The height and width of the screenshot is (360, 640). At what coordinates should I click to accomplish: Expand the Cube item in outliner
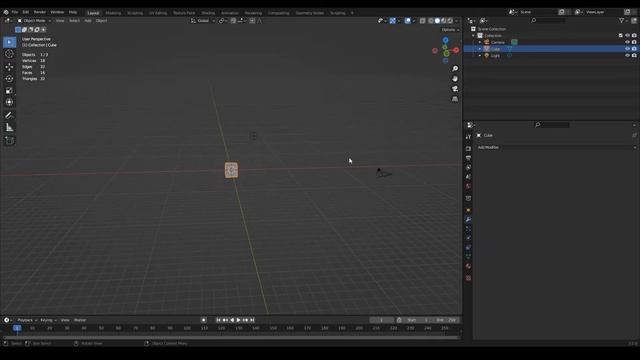480,49
